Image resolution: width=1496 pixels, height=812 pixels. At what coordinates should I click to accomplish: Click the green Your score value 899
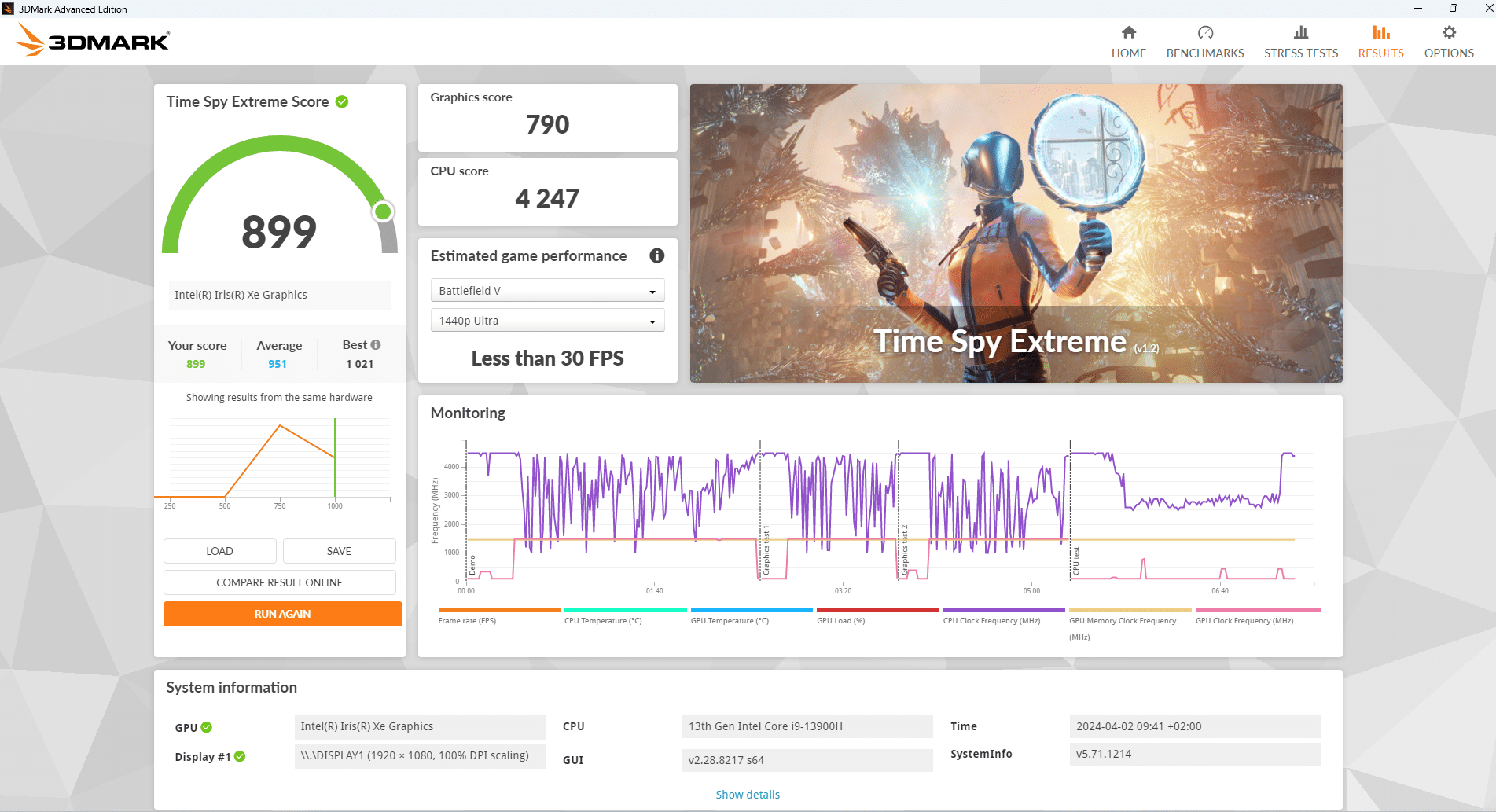coord(196,364)
